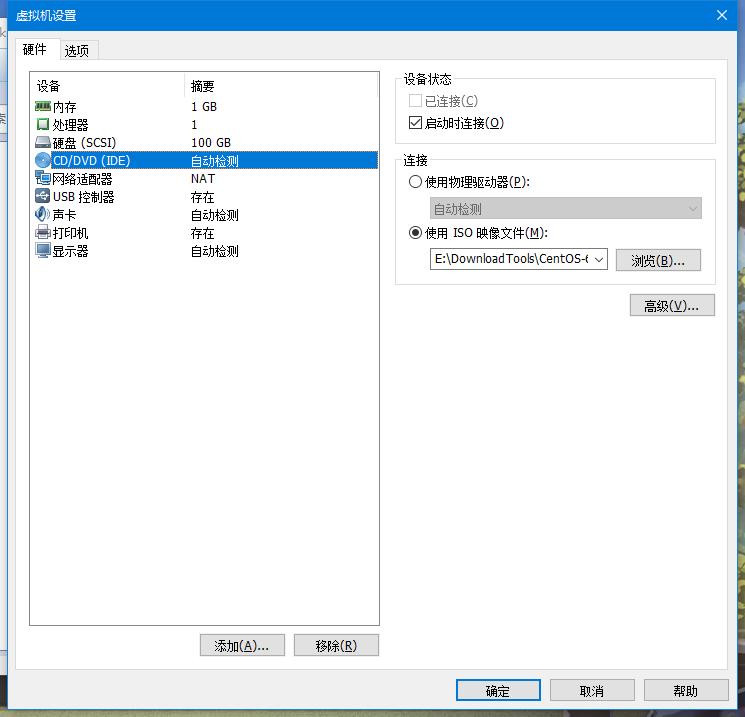
Task: Open 高级(V)... advanced settings
Action: pos(672,306)
